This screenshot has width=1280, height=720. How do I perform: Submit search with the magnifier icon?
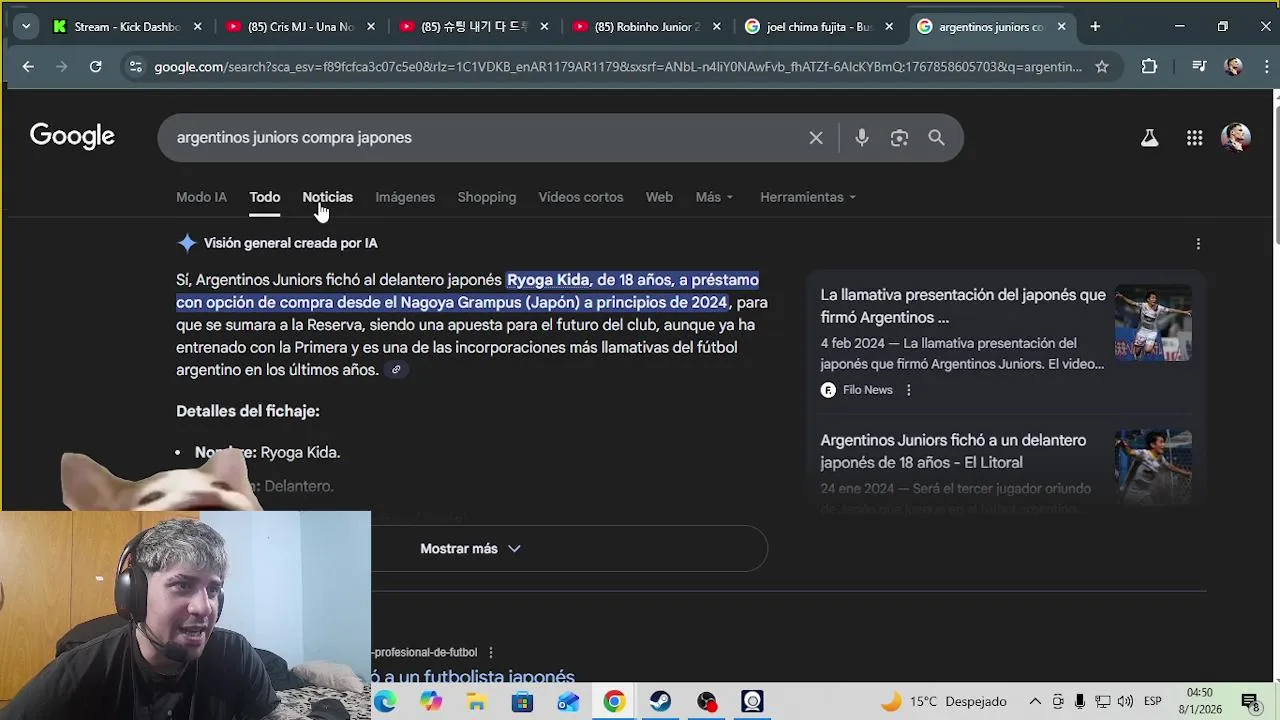[936, 138]
